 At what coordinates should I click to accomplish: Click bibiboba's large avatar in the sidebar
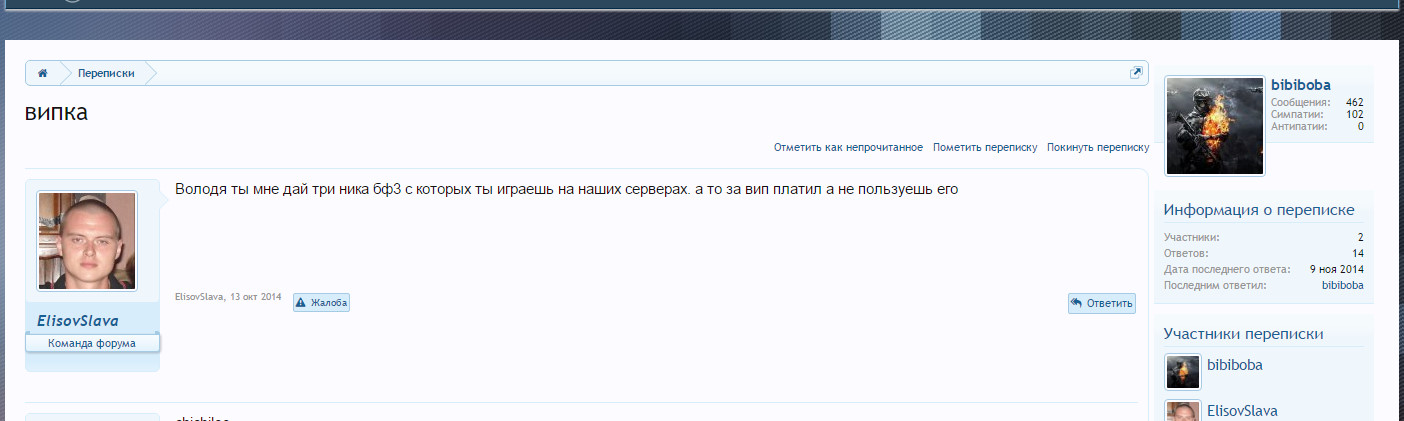1215,126
